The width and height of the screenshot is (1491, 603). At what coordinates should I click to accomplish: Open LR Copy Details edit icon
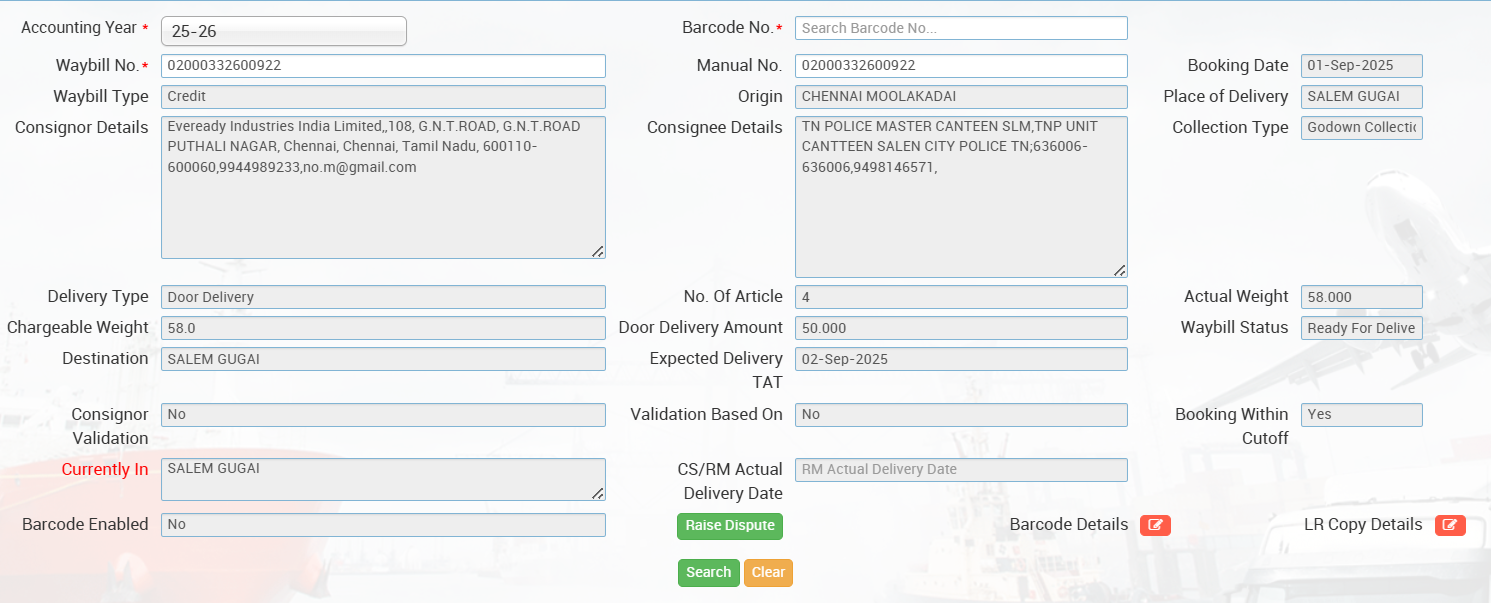[1450, 525]
